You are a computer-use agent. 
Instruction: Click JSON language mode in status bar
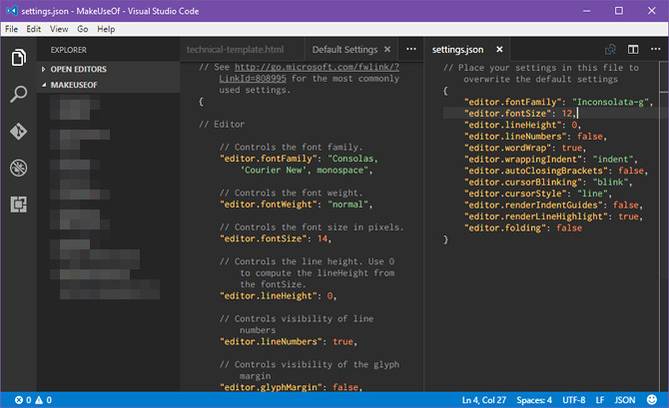[x=625, y=400]
